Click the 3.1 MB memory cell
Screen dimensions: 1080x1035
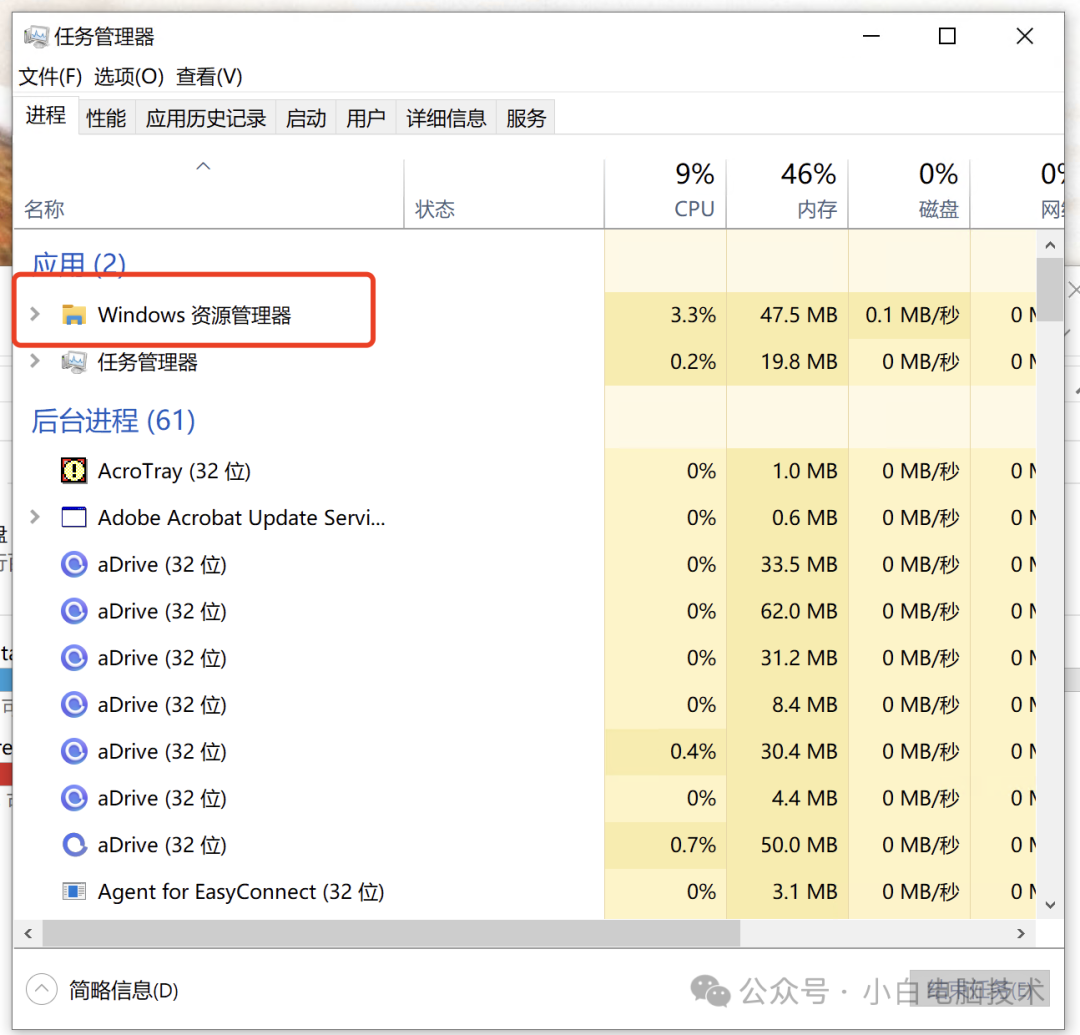tap(787, 892)
